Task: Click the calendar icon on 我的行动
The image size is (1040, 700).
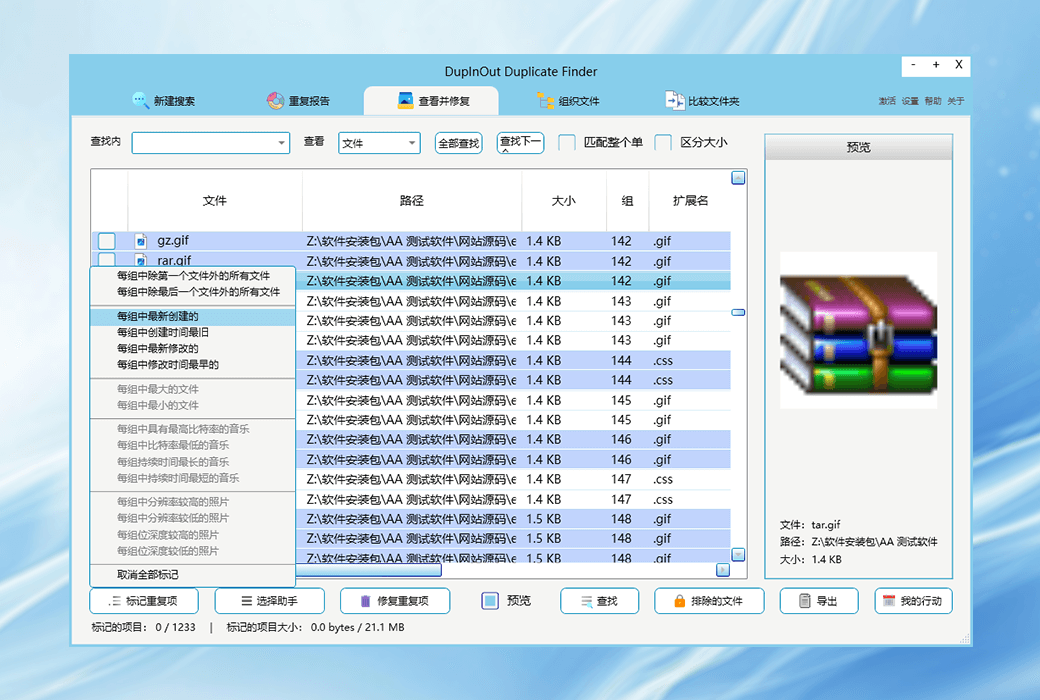Action: click(x=889, y=601)
